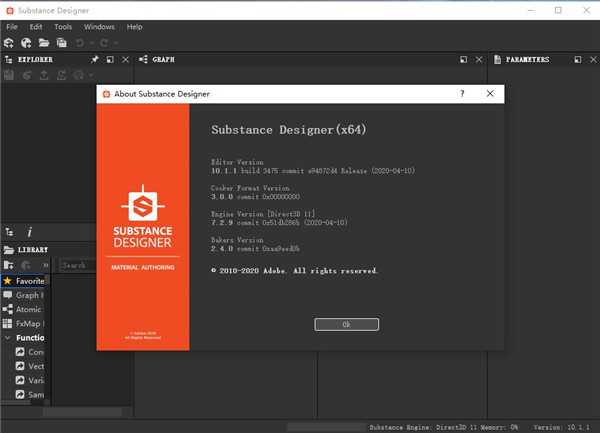This screenshot has width=600, height=433.
Task: Click the open folder toolbar icon
Action: (x=44, y=43)
